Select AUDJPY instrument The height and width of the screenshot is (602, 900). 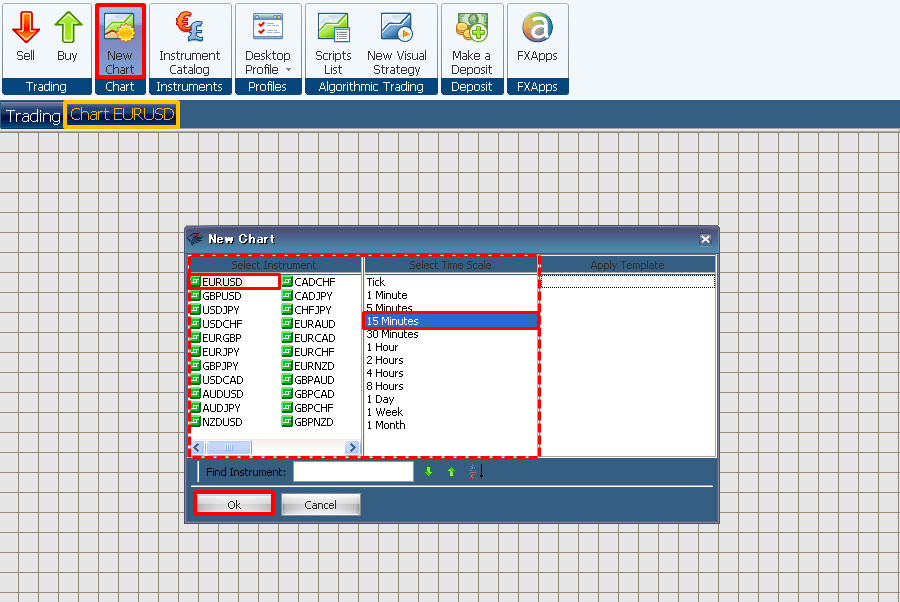pos(215,408)
